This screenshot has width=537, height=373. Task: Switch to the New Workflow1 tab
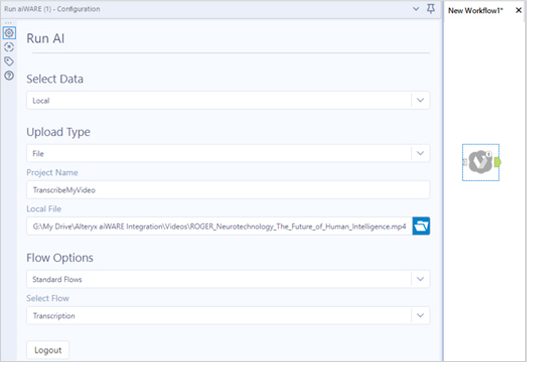475,11
